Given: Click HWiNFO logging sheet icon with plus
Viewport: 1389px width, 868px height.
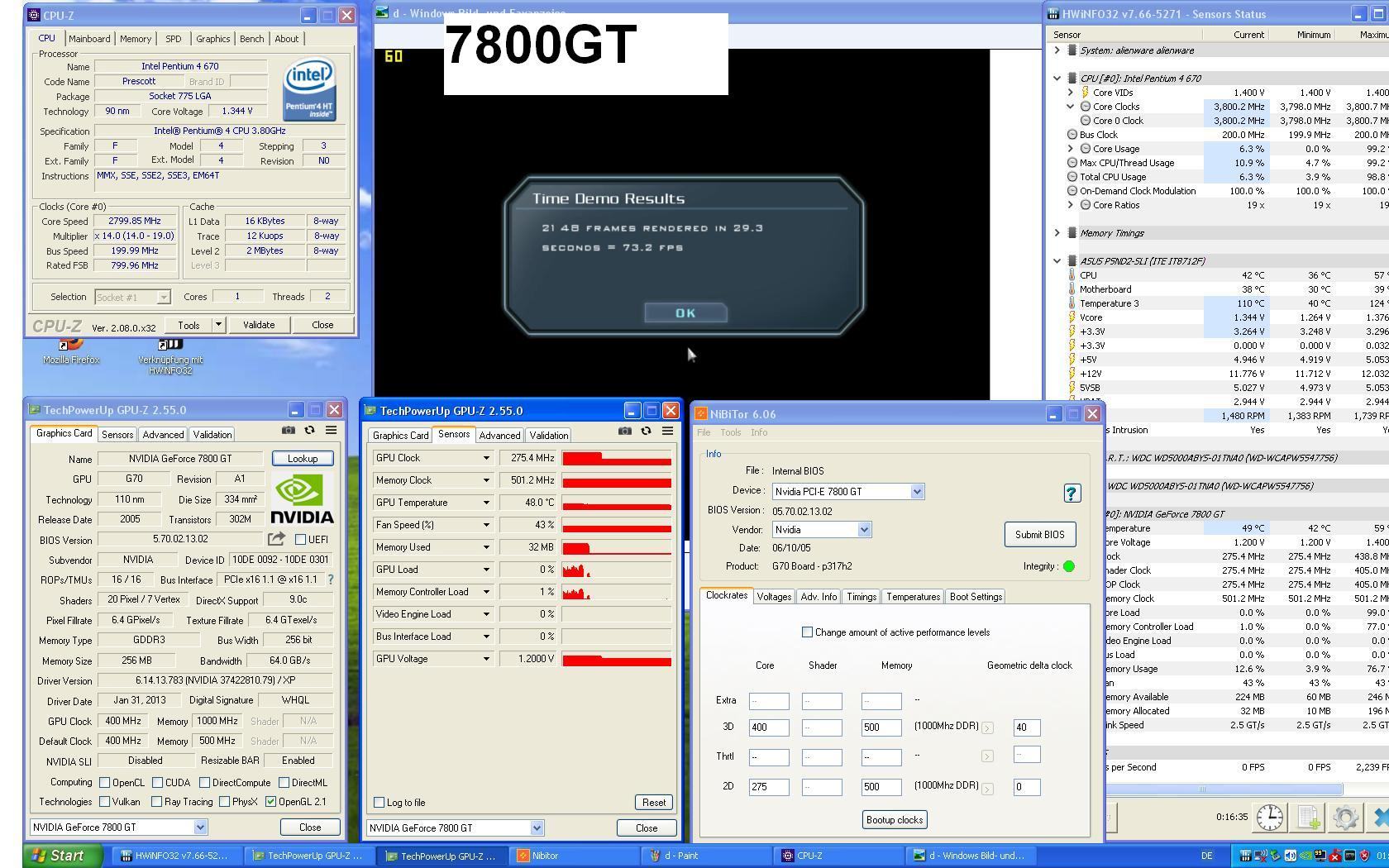Looking at the screenshot, I should click(1308, 818).
